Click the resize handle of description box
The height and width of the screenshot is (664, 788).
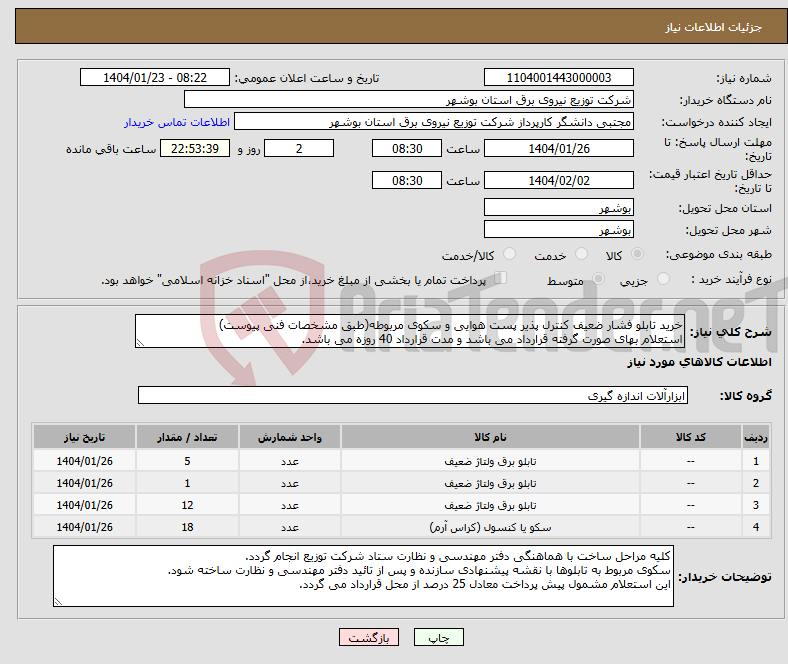(140, 343)
